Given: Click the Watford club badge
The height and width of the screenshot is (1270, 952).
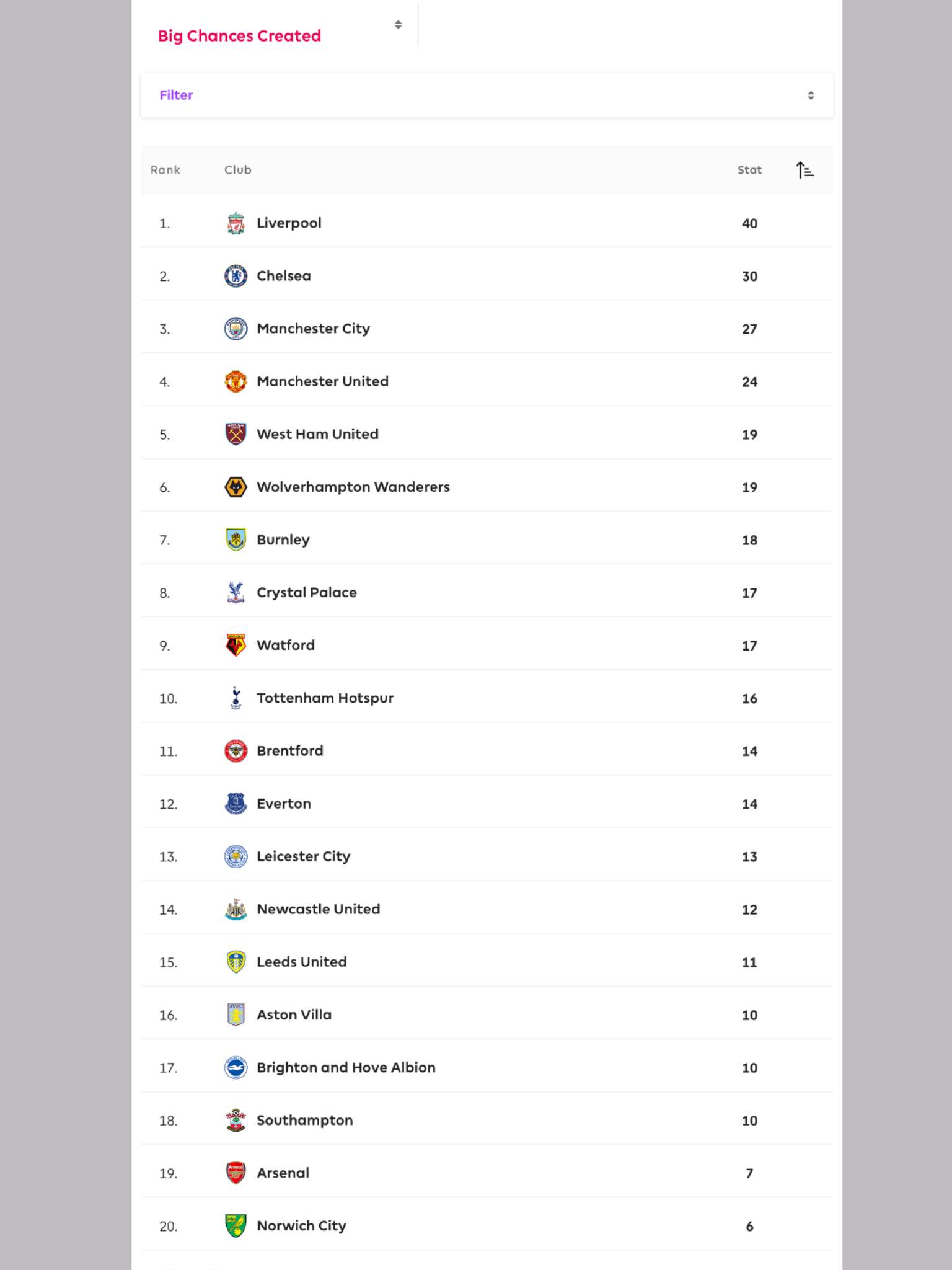Looking at the screenshot, I should tap(236, 645).
